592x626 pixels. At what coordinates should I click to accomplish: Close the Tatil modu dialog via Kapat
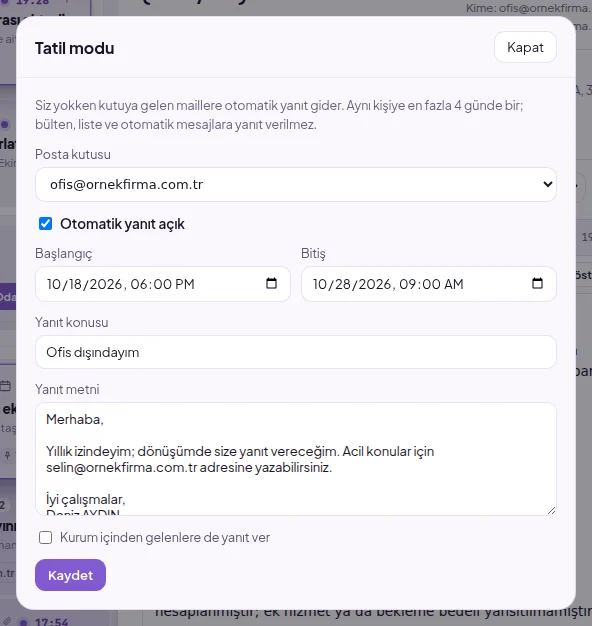pos(525,47)
